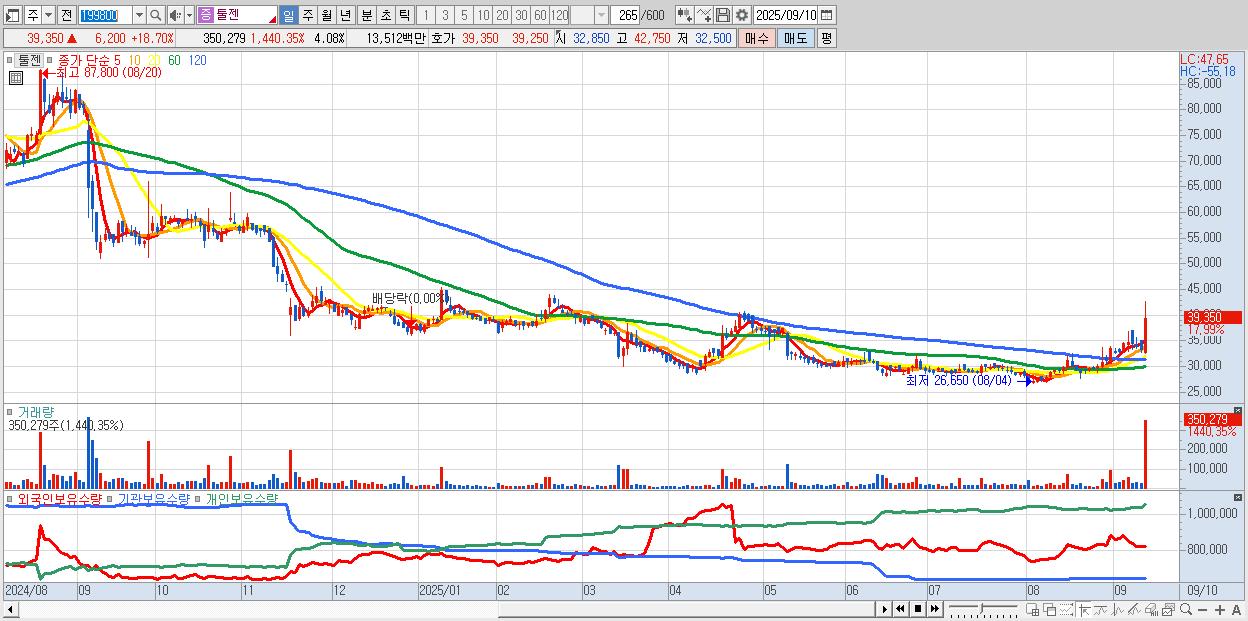Select the weekly 주 period button
The height and width of the screenshot is (621, 1248).
(x=307, y=15)
